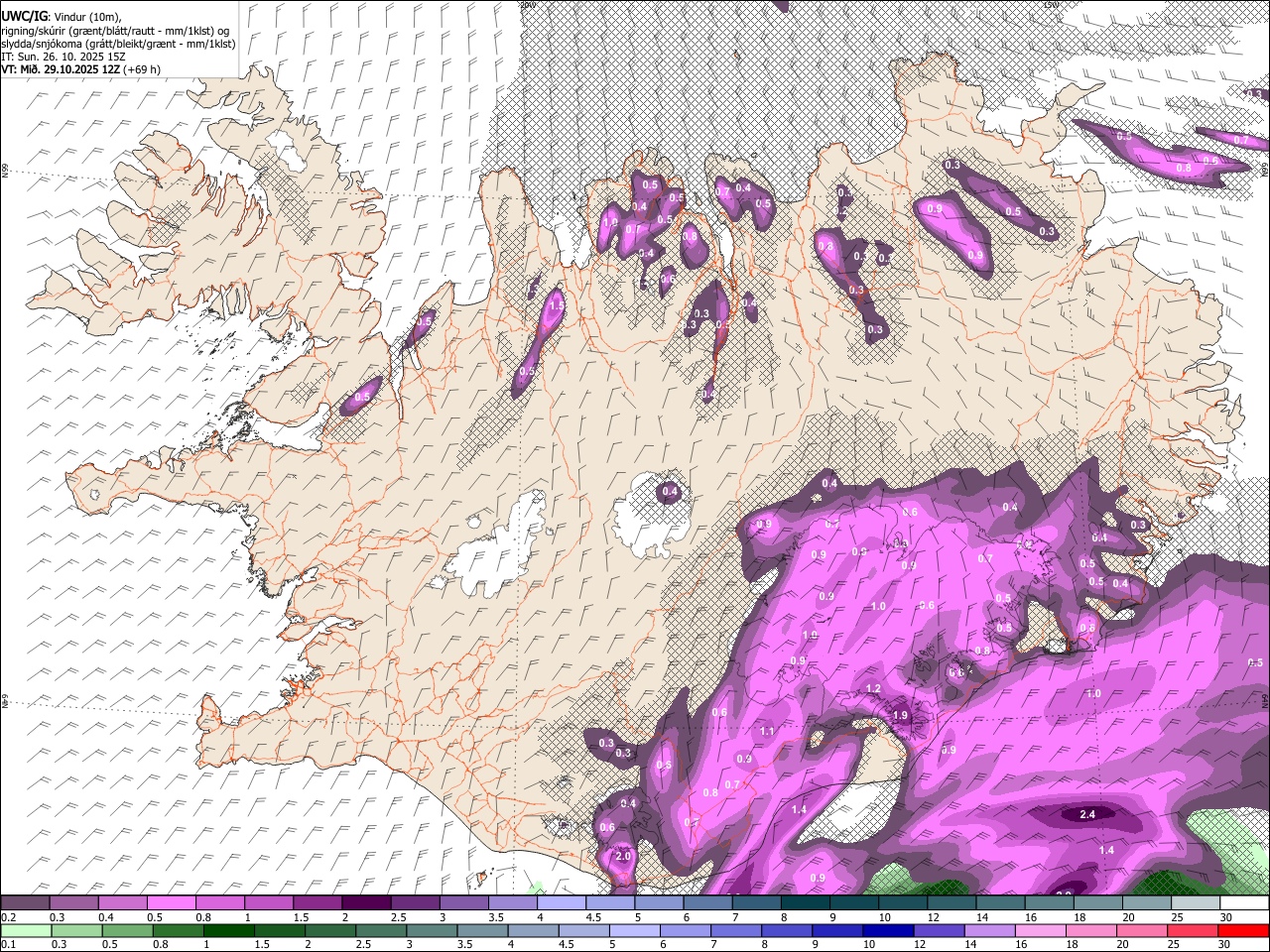Screen dimensions: 1270x952
Task: Click the 20W longitude label at the top edge
Action: (x=528, y=4)
